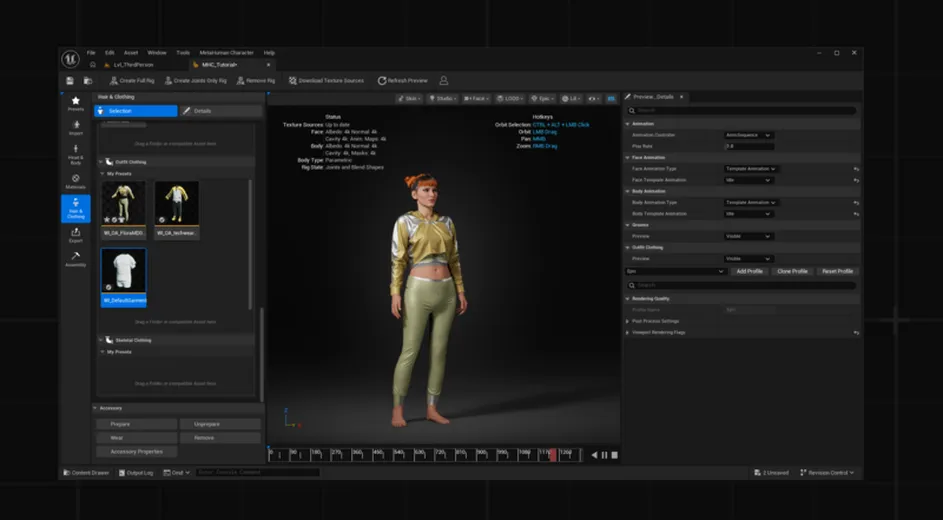The image size is (943, 520).
Task: Click the Remove accessory button
Action: 220,438
